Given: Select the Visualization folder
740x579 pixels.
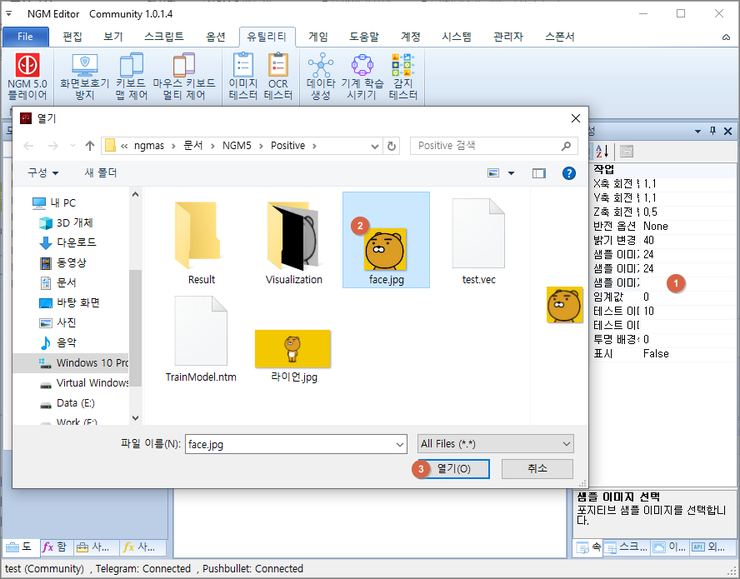Looking at the screenshot, I should click(x=294, y=242).
